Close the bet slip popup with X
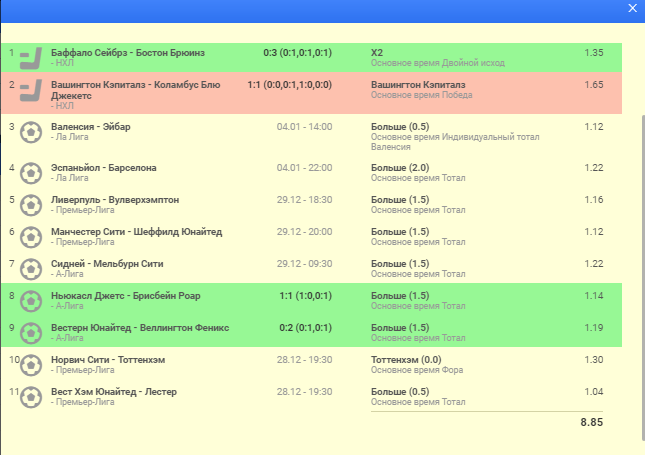The height and width of the screenshot is (455, 645). coord(631,8)
